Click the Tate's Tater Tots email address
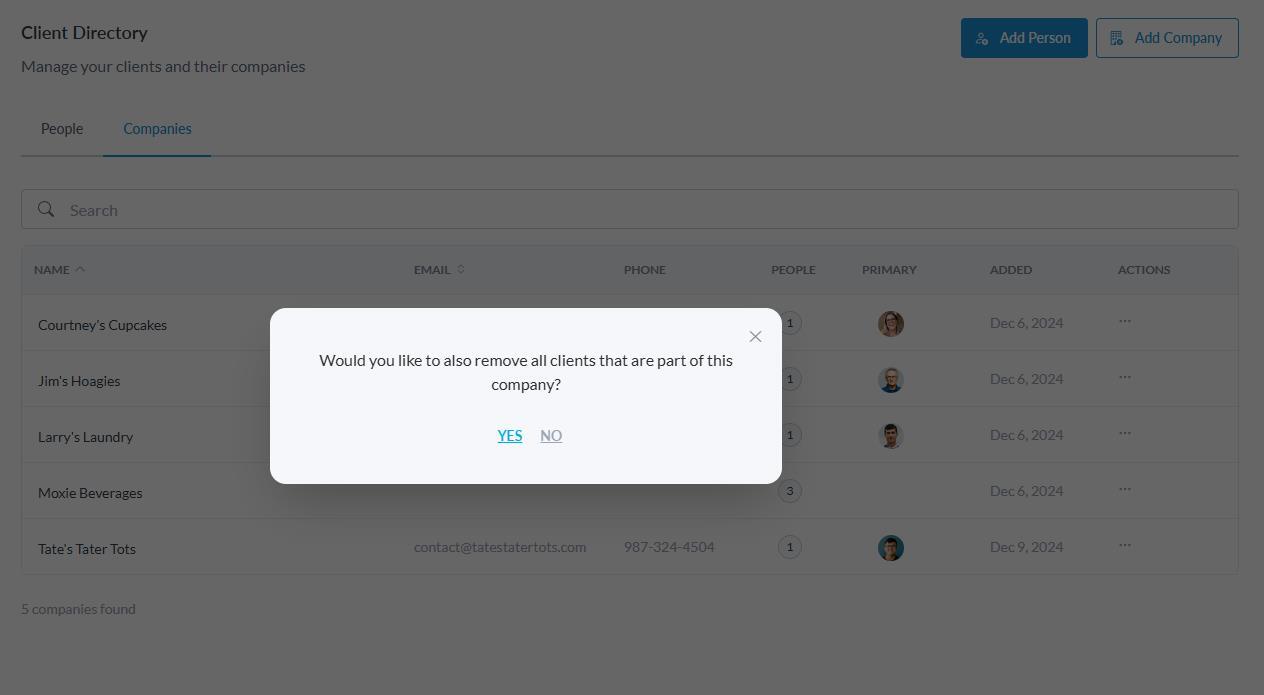The image size is (1264, 695). (x=500, y=547)
